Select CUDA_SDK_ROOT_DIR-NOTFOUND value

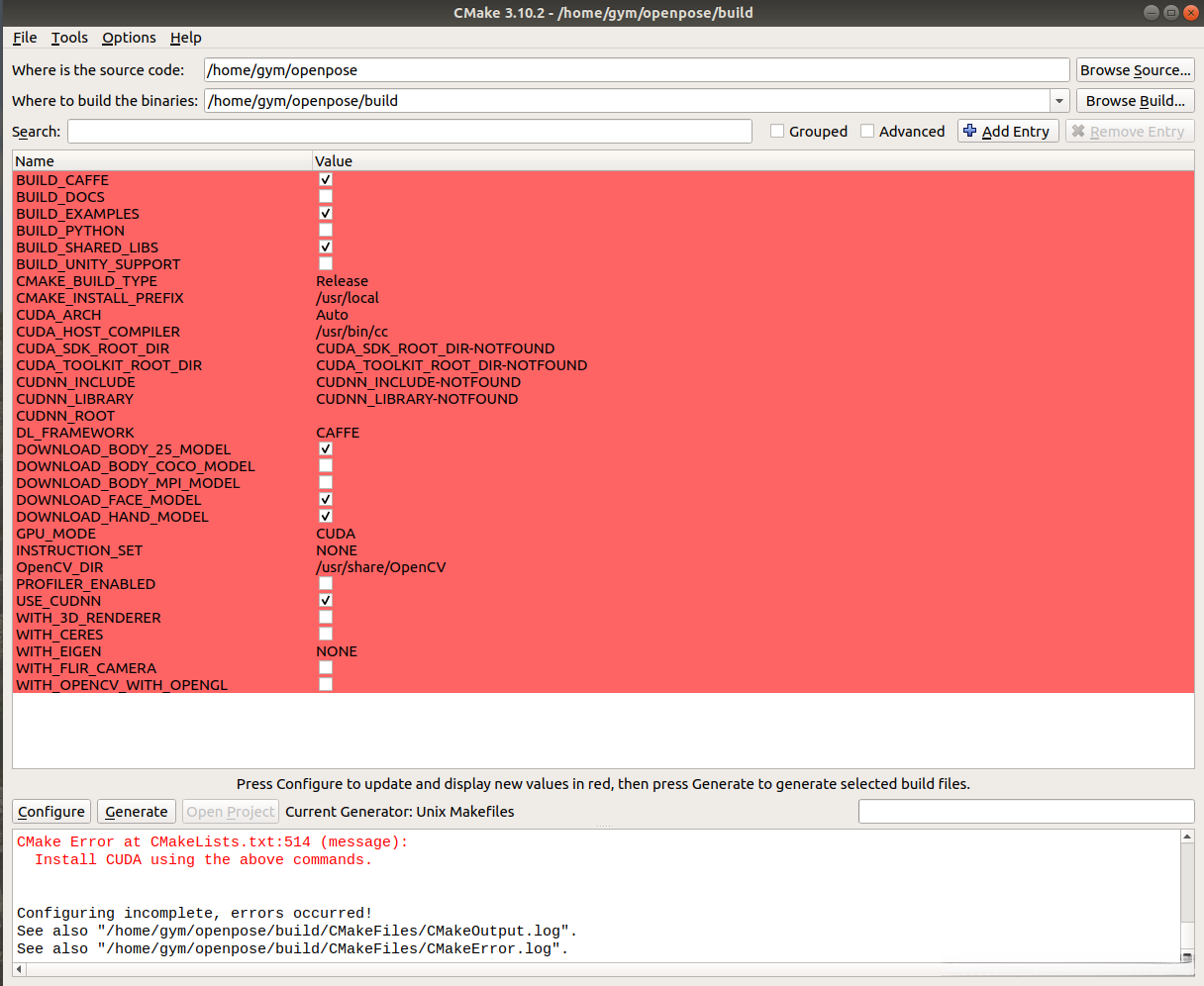click(436, 348)
